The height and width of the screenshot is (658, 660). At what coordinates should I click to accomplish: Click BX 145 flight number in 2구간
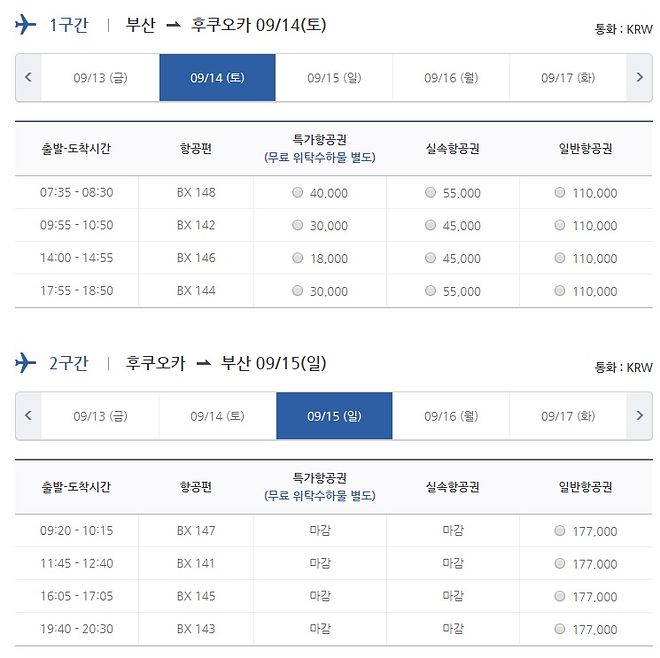point(196,596)
